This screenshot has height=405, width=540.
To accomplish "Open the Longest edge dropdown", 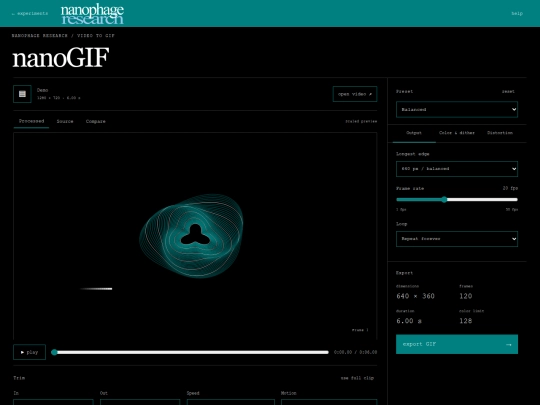I will point(457,169).
